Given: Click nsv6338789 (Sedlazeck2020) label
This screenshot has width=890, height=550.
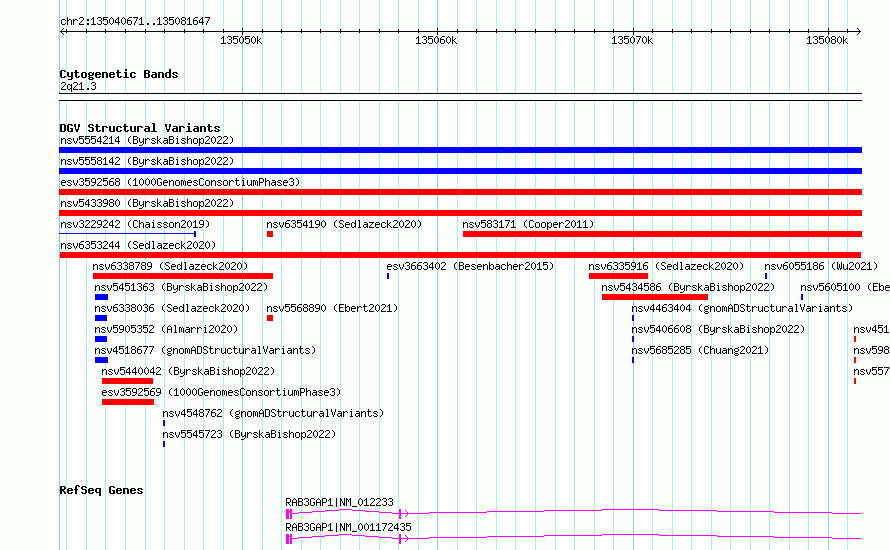Looking at the screenshot, I should [170, 266].
